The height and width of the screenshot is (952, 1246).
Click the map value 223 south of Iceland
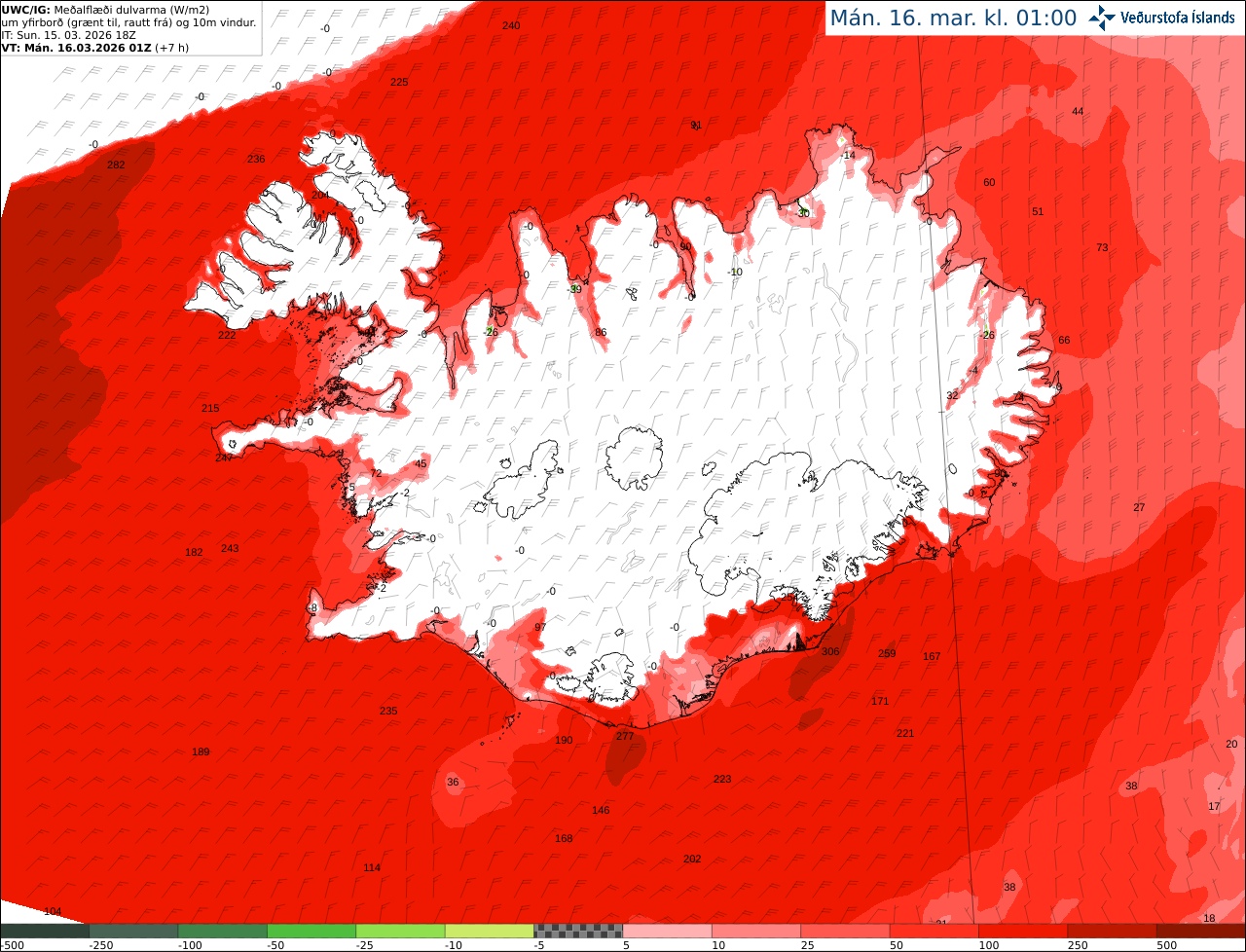pos(722,779)
